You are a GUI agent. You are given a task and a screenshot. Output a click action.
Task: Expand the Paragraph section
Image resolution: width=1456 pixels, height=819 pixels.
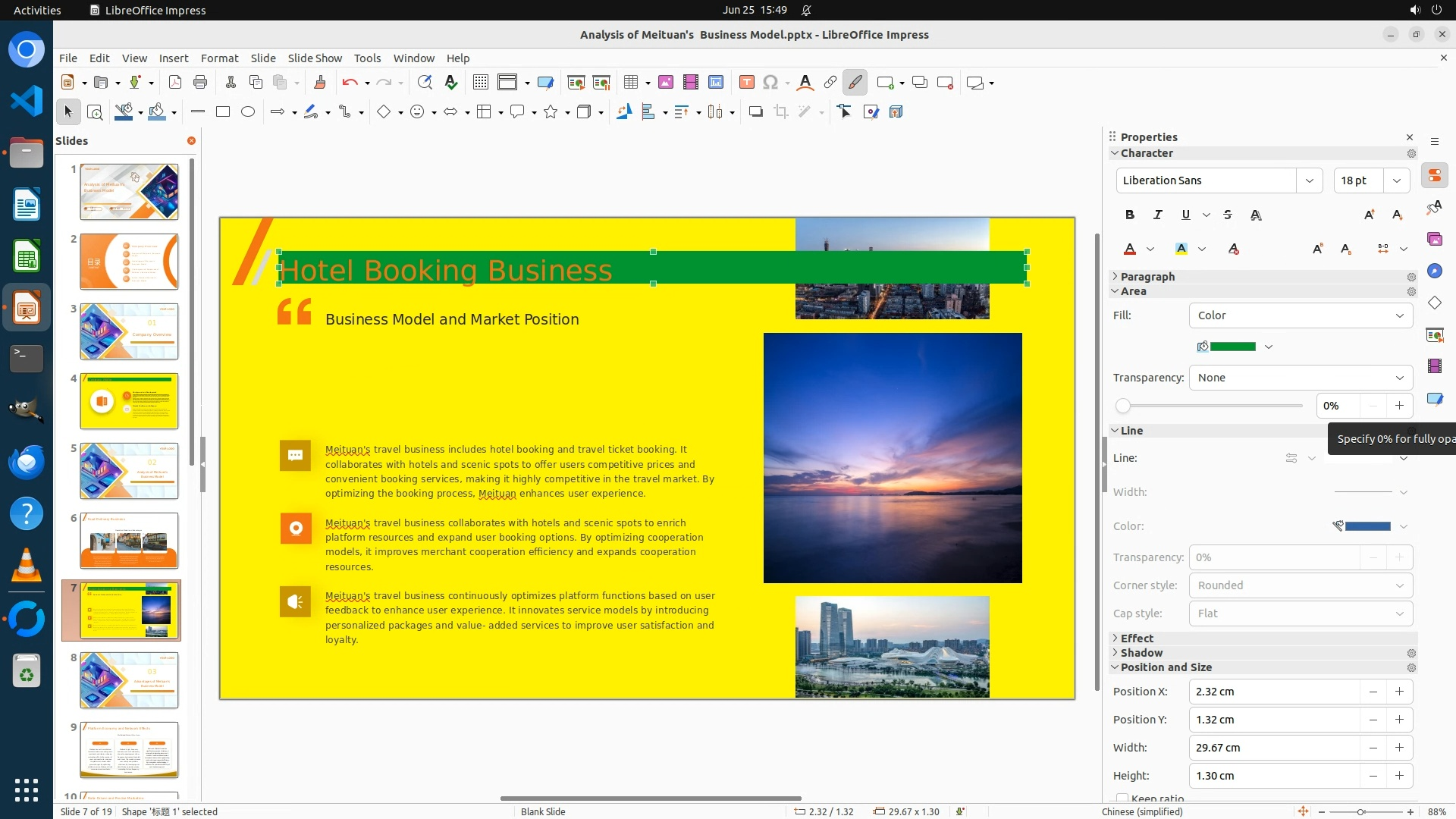1147,277
